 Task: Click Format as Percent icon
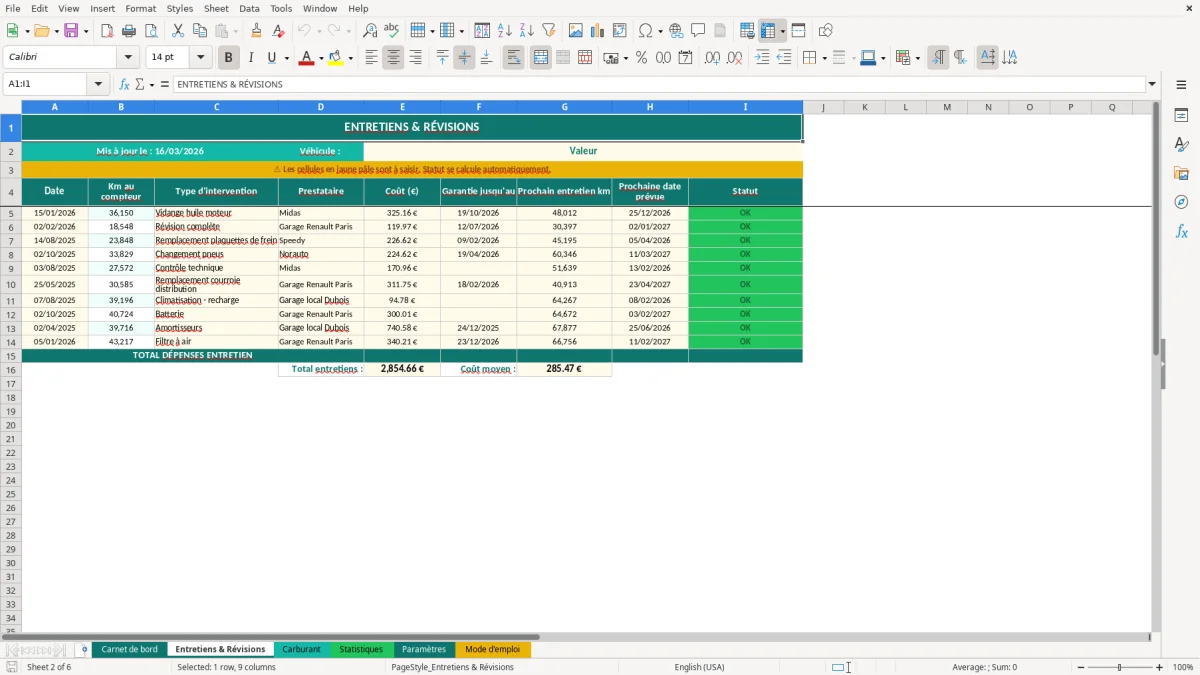tap(642, 58)
